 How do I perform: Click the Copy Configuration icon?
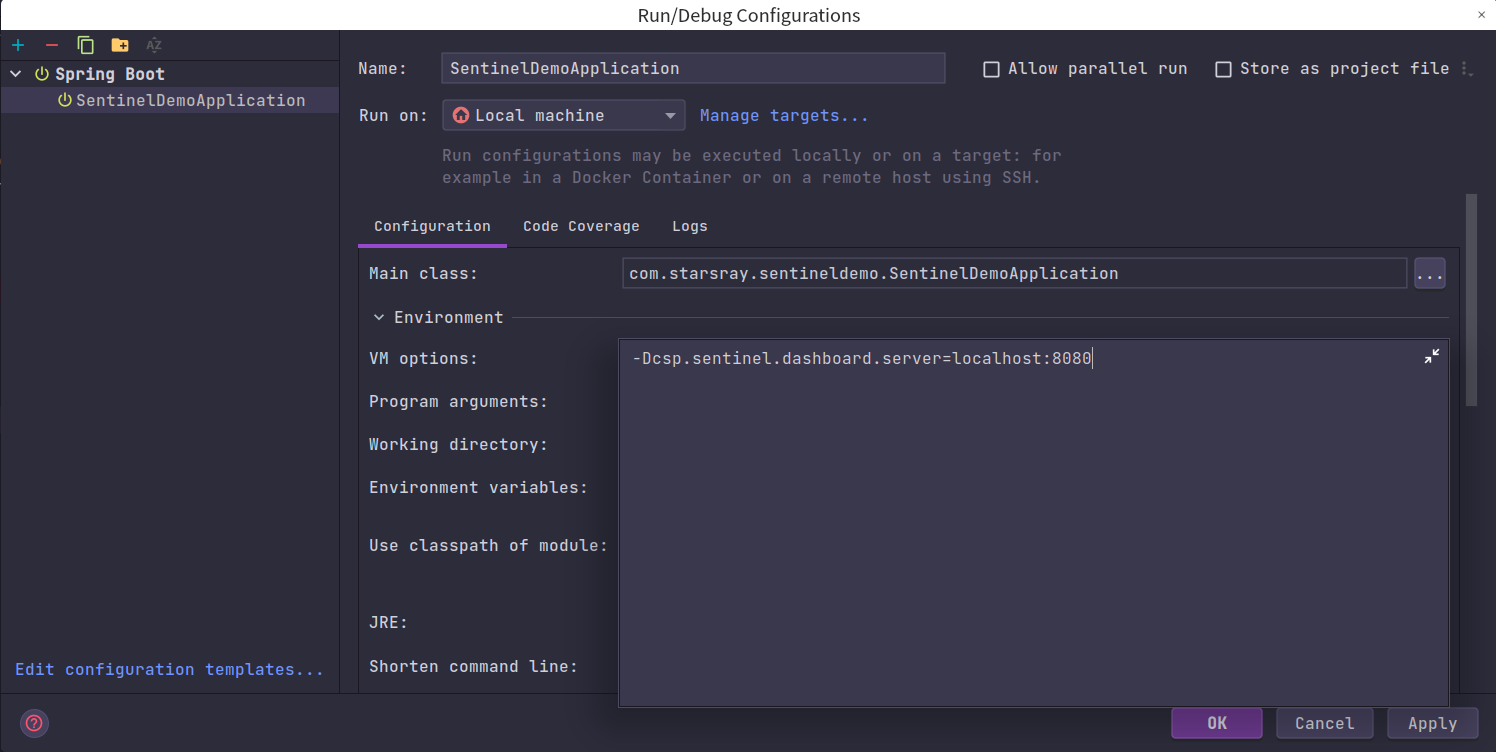pos(86,45)
